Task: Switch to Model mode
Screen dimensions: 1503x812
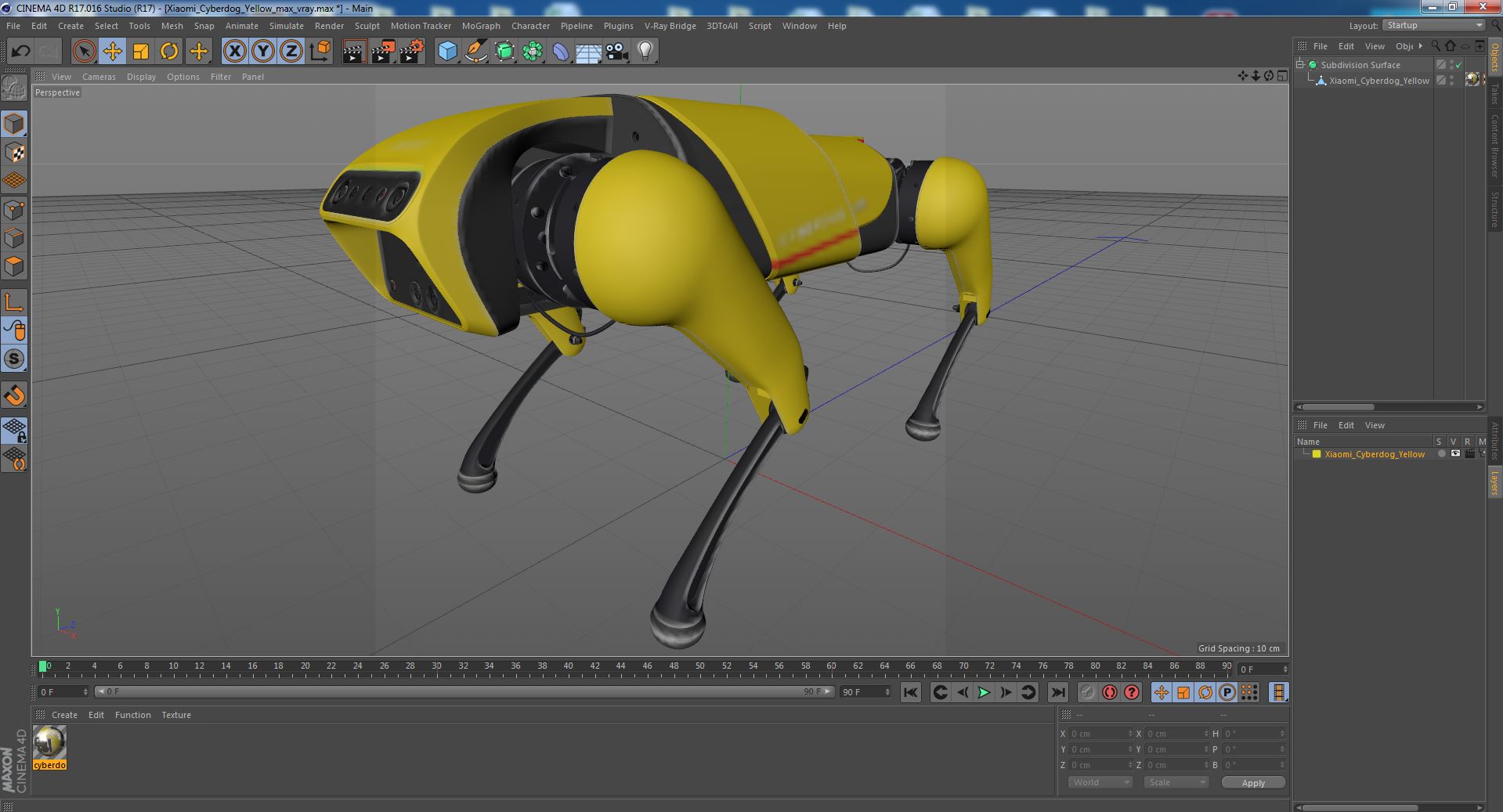Action: click(14, 124)
